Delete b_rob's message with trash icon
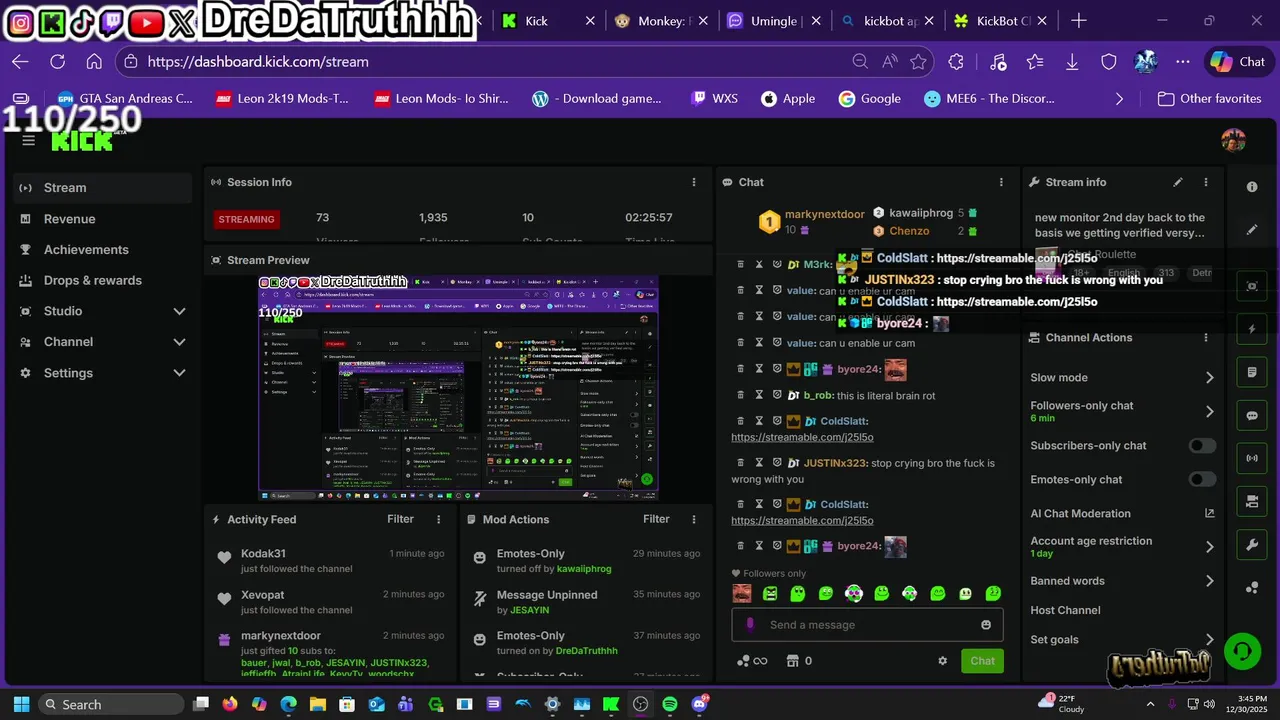Viewport: 1280px width, 720px height. (741, 395)
